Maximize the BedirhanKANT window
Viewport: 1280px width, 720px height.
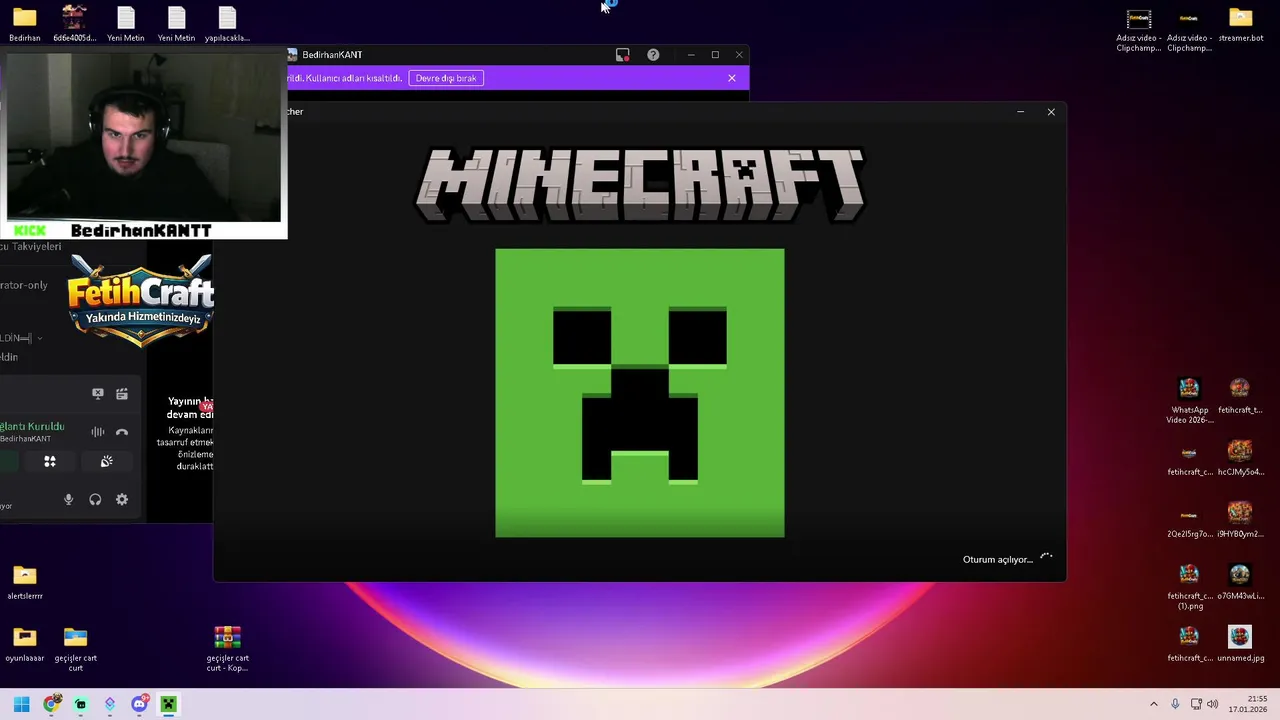click(x=715, y=55)
